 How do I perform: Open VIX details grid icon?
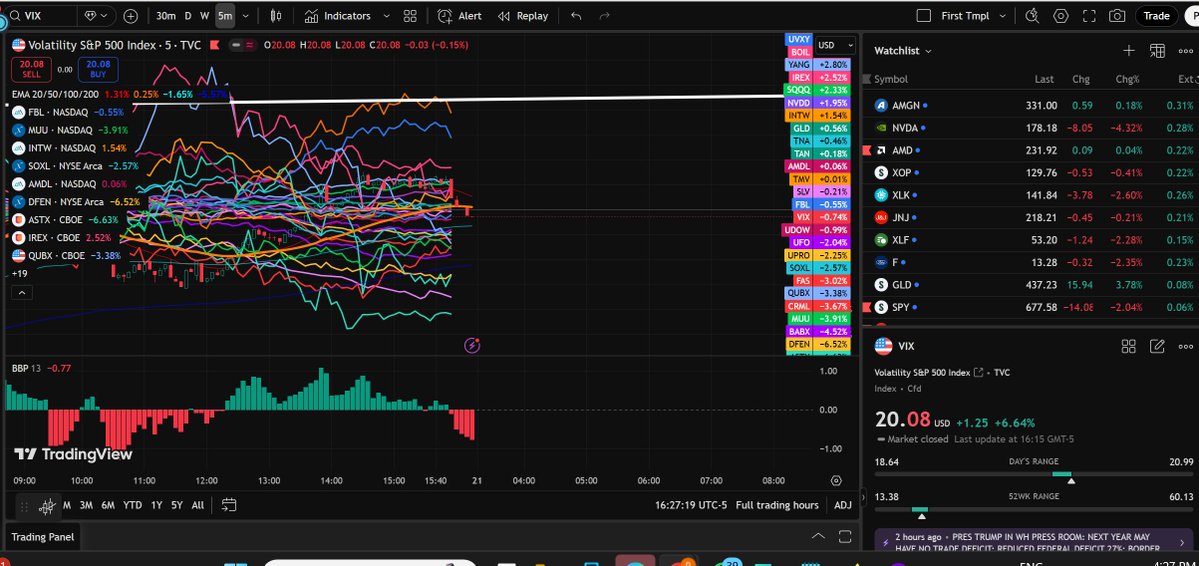[x=1129, y=346]
